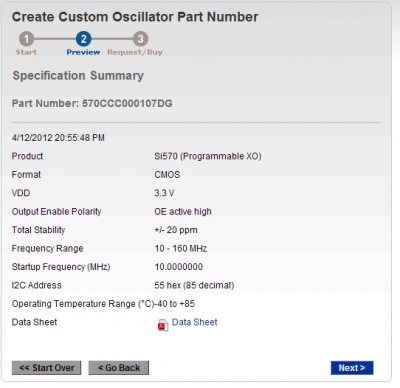Open the Data Sheet link
The image size is (400, 388).
(194, 322)
